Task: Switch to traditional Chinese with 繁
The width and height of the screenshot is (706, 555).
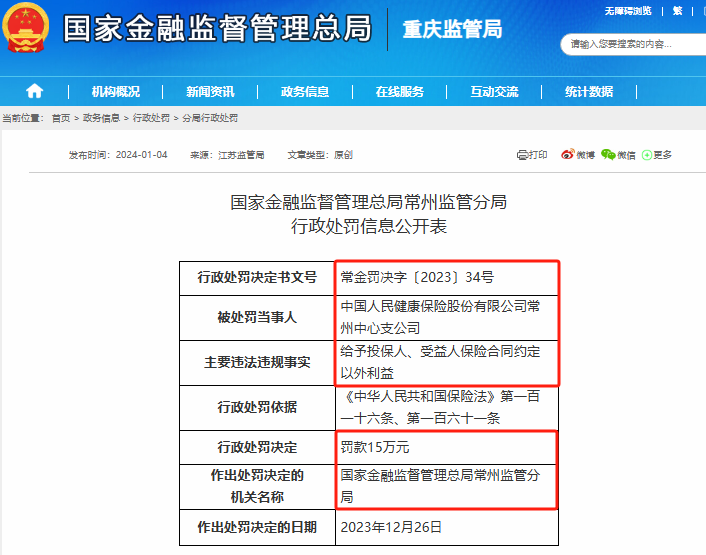Action: [677, 11]
